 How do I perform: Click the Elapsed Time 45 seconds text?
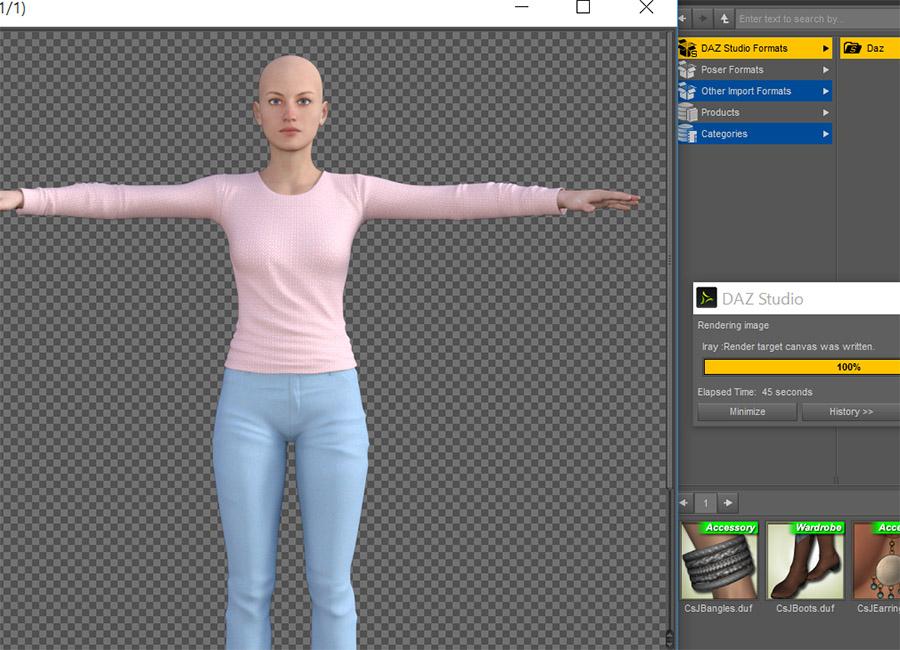(x=755, y=392)
